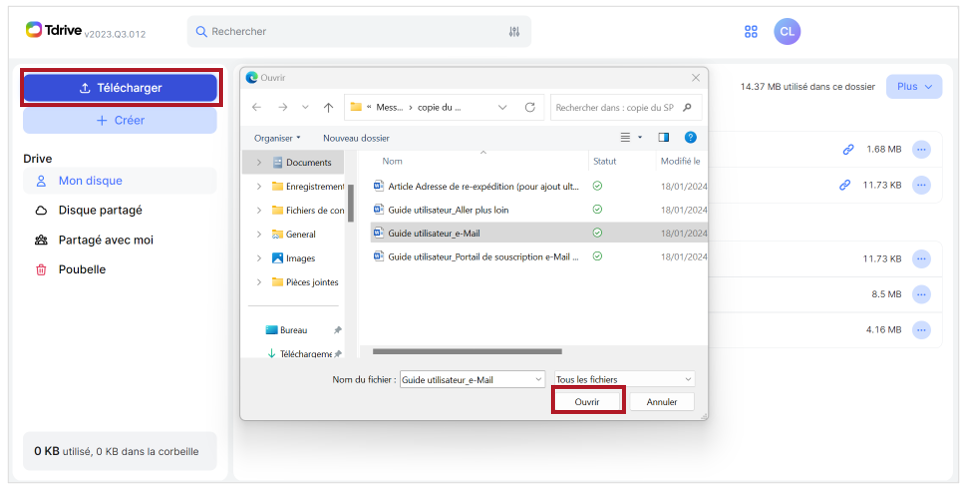
Task: Click Back arrow in Ouvrir dialog
Action: point(257,107)
